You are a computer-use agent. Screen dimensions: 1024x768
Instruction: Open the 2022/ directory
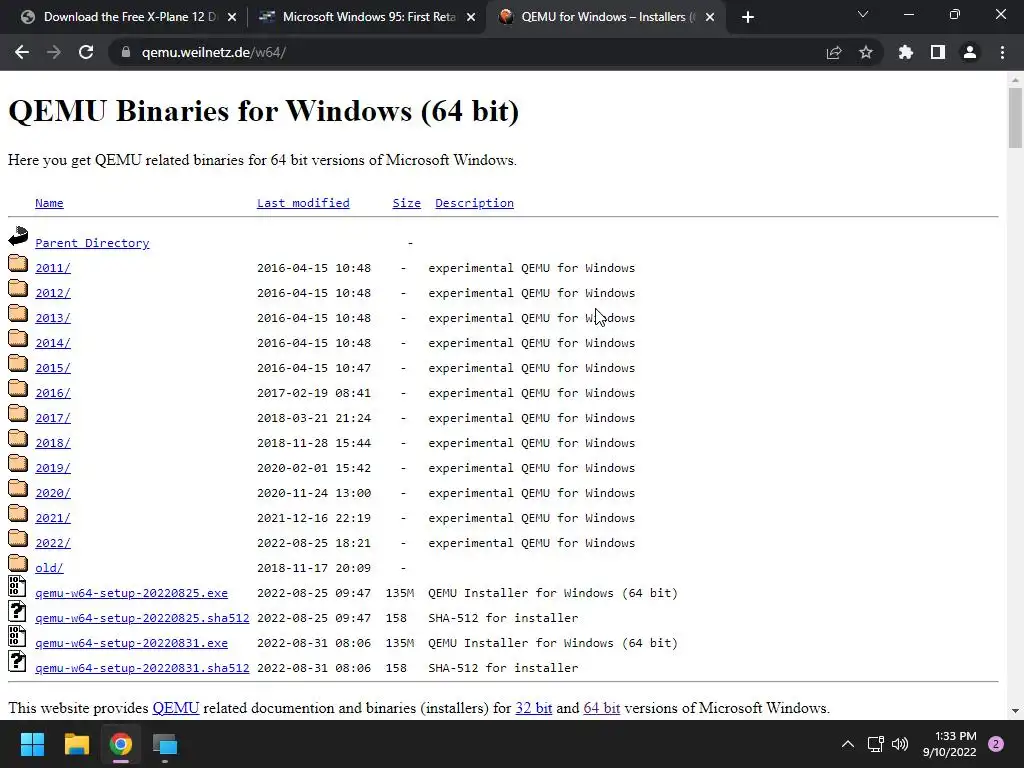pyautogui.click(x=53, y=543)
